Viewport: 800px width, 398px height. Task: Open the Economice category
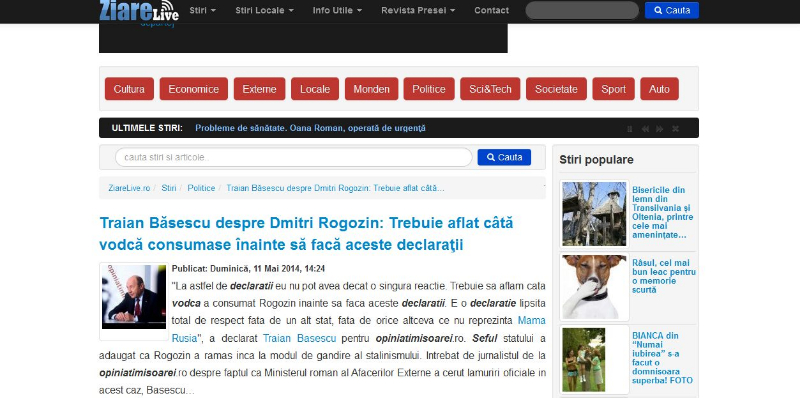coord(193,89)
